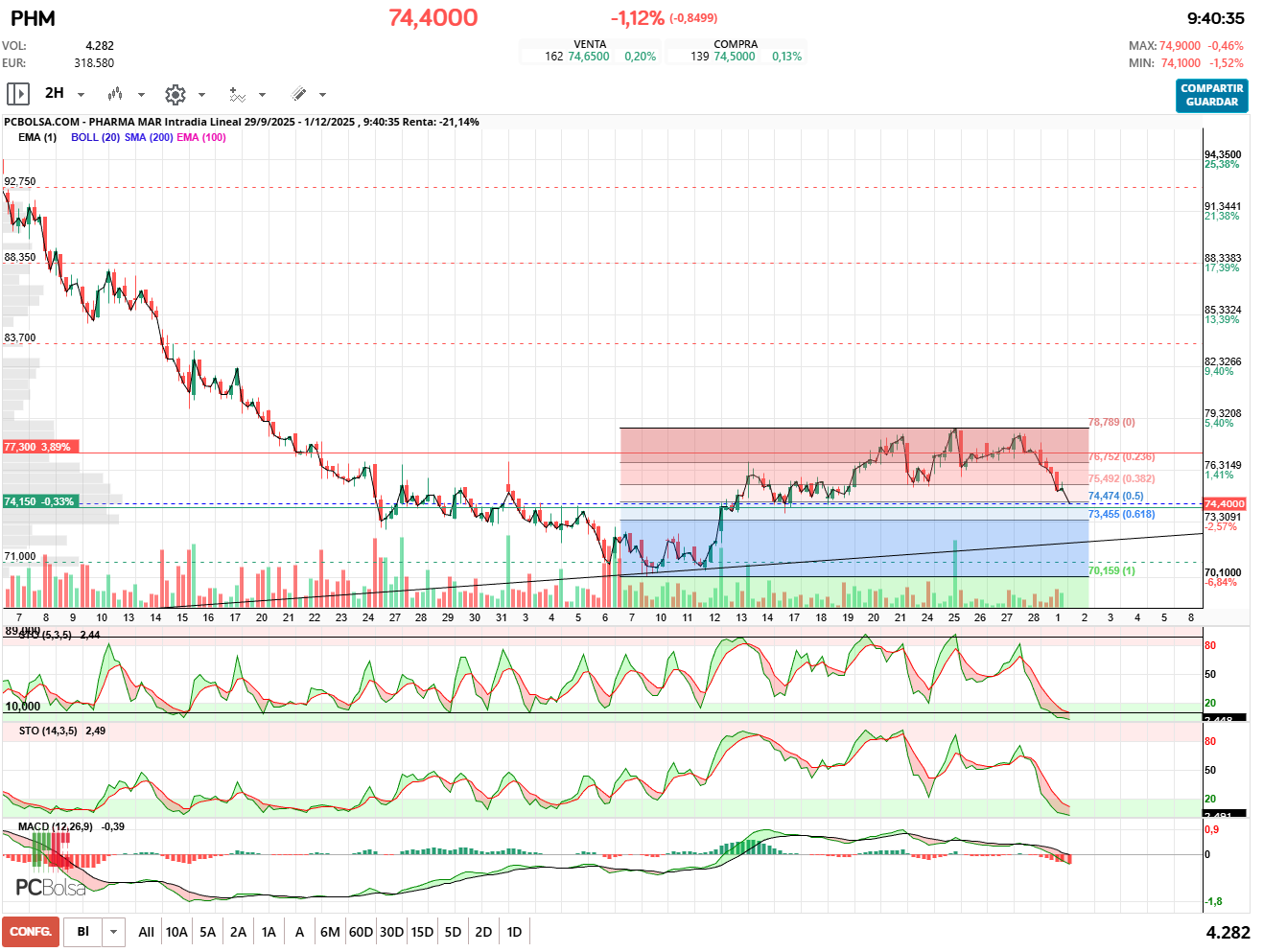Toggle the BOLL (20) indicator
The height and width of the screenshot is (952, 1263).
pyautogui.click(x=95, y=137)
